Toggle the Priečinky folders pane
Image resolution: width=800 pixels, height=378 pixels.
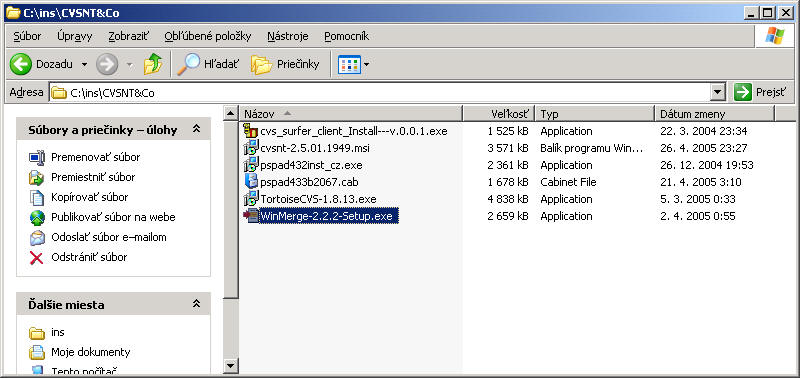(x=285, y=64)
